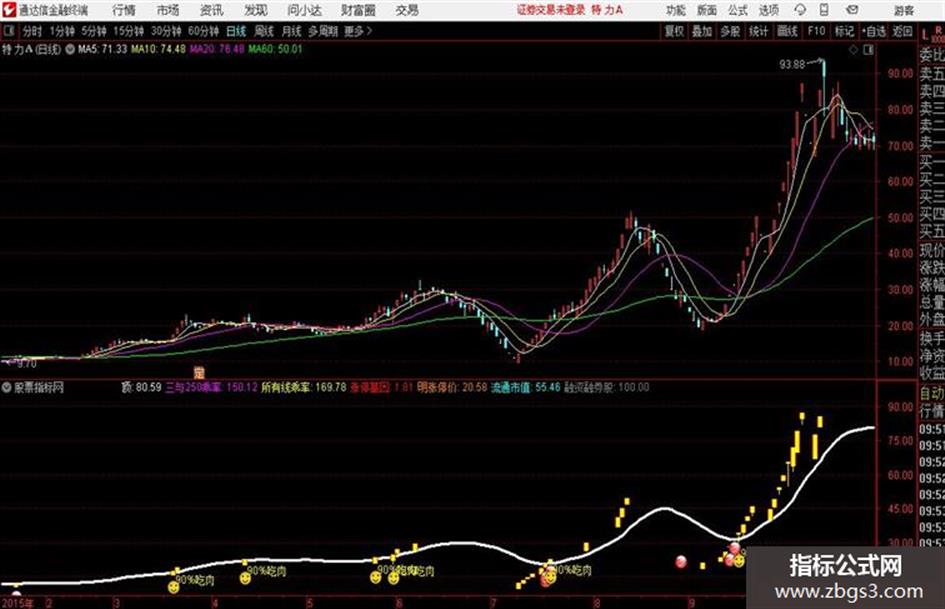Click the 流通市值: 55.46 indicator value
This screenshot has width=945, height=609.
click(x=526, y=387)
